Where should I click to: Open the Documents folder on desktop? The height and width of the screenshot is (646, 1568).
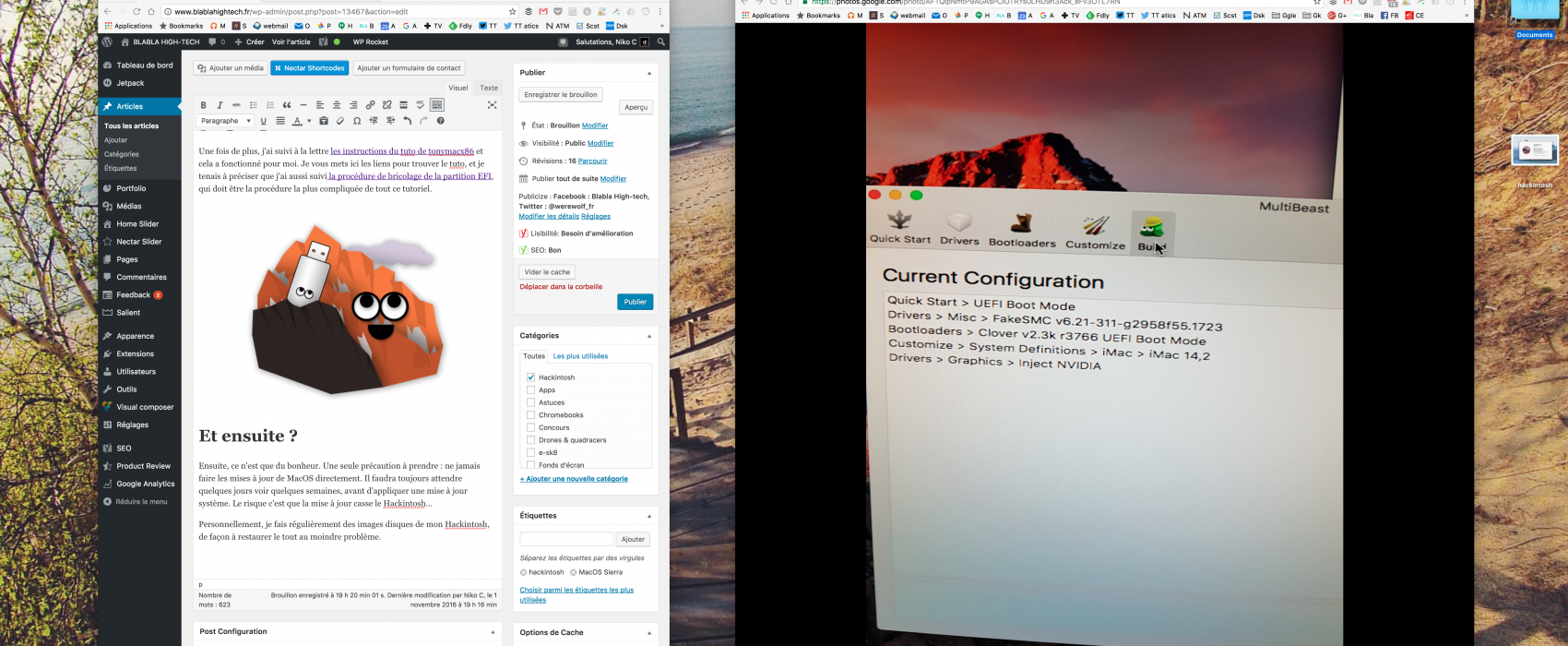point(1535,20)
